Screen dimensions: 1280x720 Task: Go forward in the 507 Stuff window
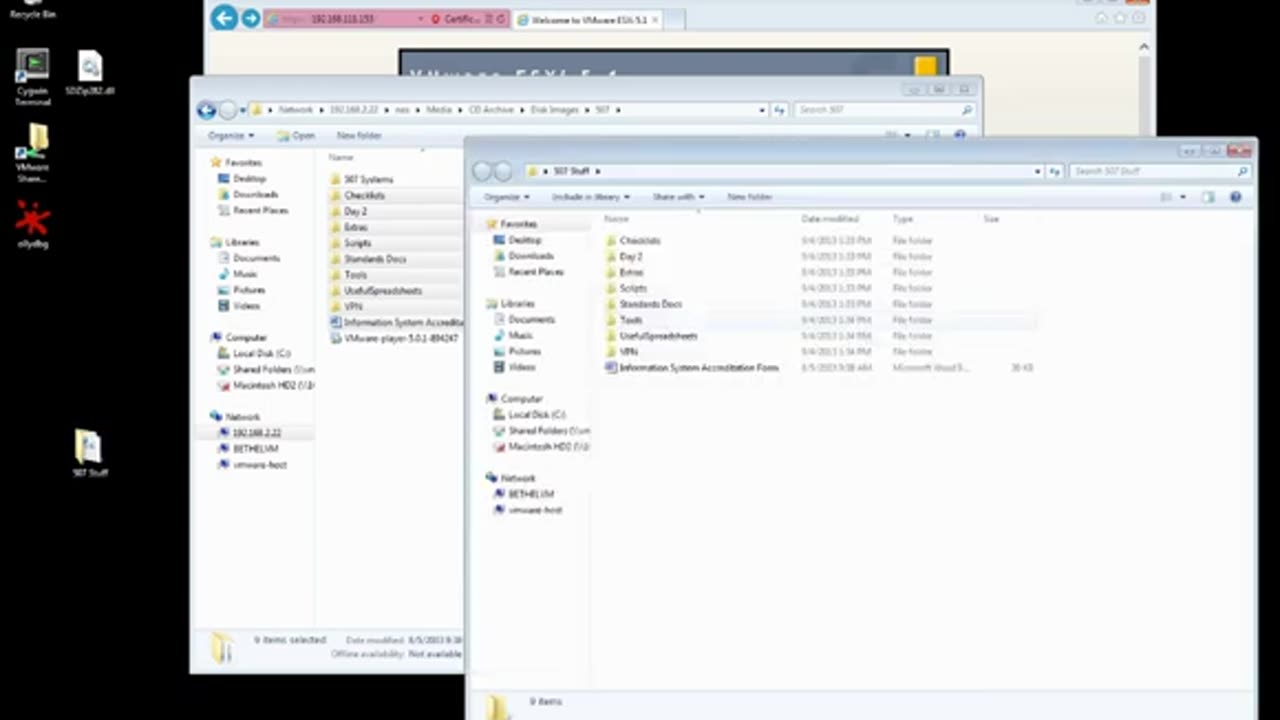(x=502, y=171)
